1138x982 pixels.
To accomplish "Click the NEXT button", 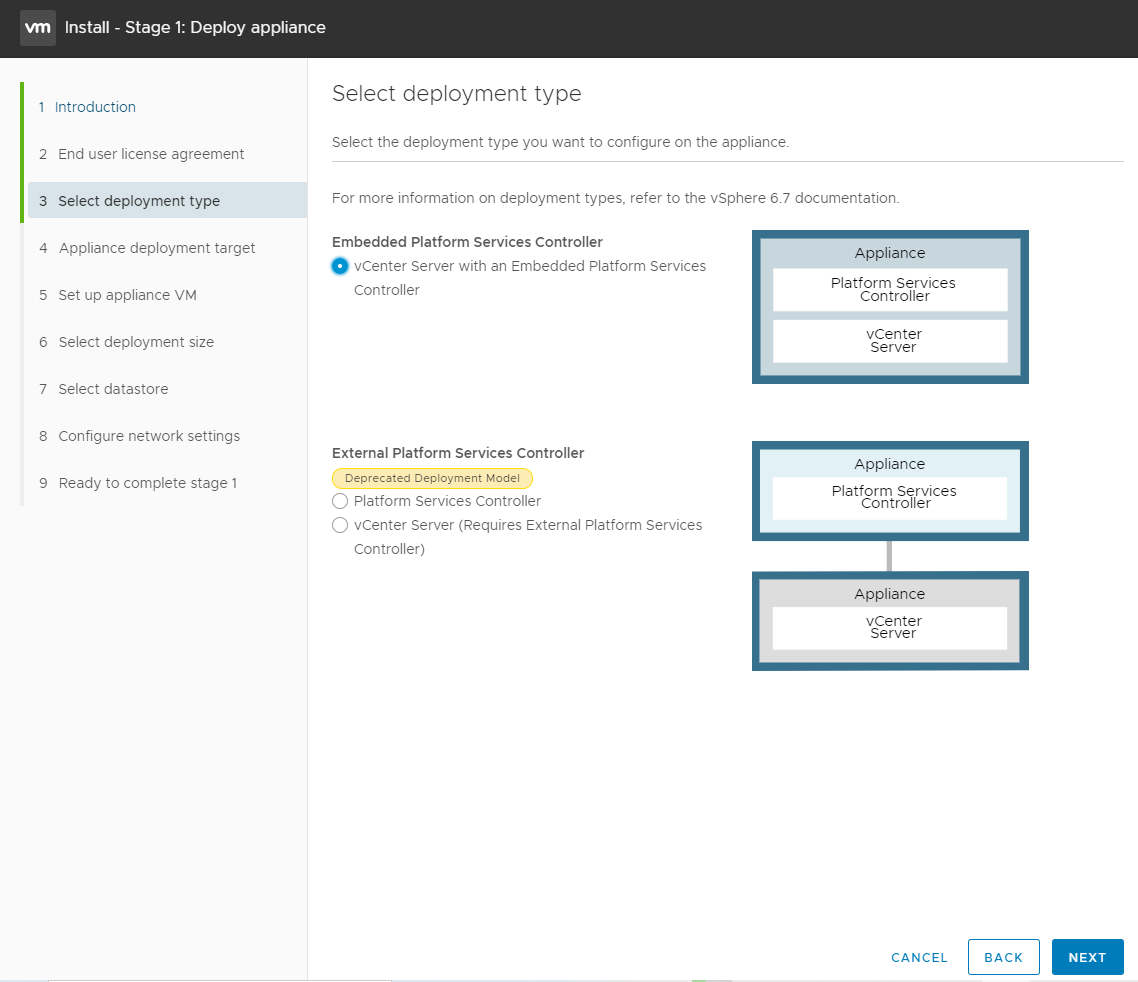I will pyautogui.click(x=1087, y=957).
